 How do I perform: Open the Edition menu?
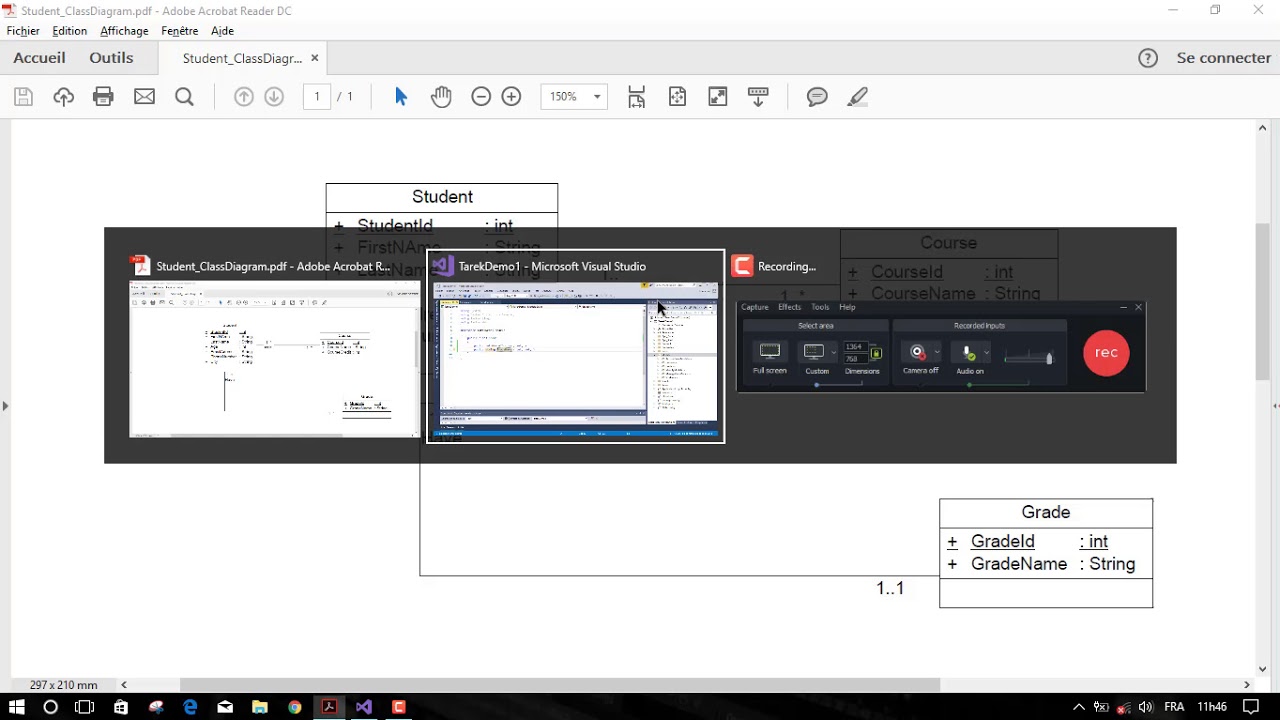tap(70, 31)
